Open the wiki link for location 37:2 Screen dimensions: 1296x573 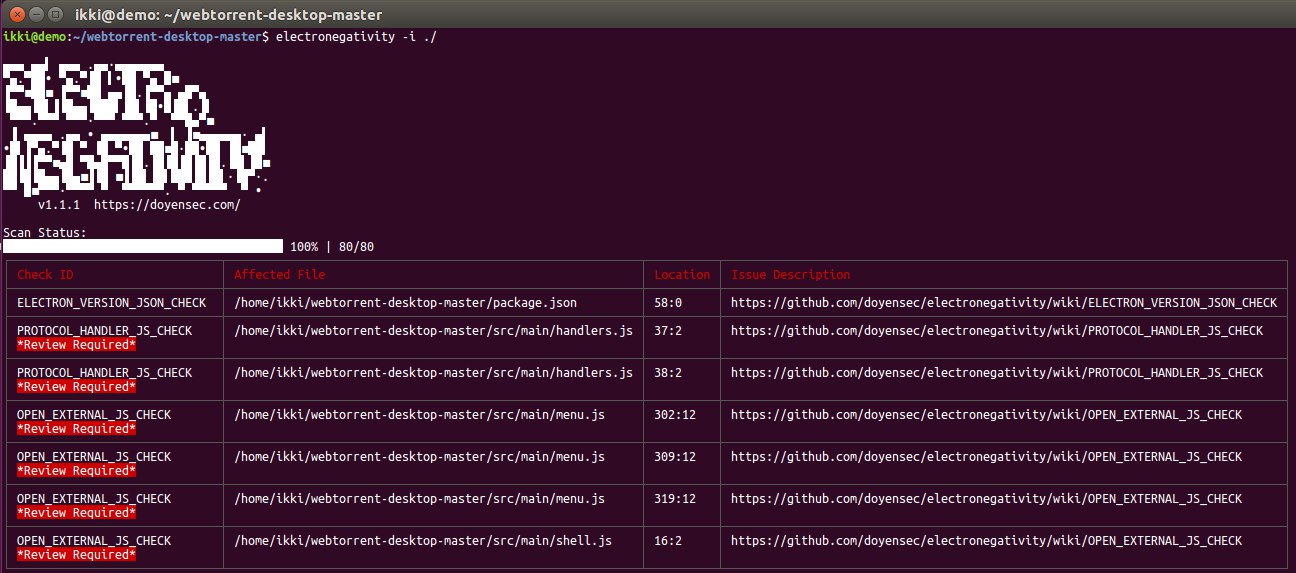coord(996,331)
